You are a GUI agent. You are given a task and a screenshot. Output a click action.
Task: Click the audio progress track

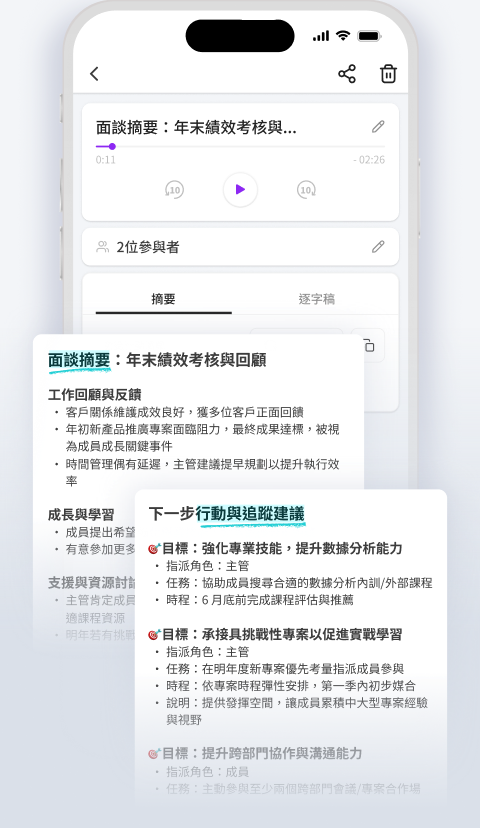point(240,146)
